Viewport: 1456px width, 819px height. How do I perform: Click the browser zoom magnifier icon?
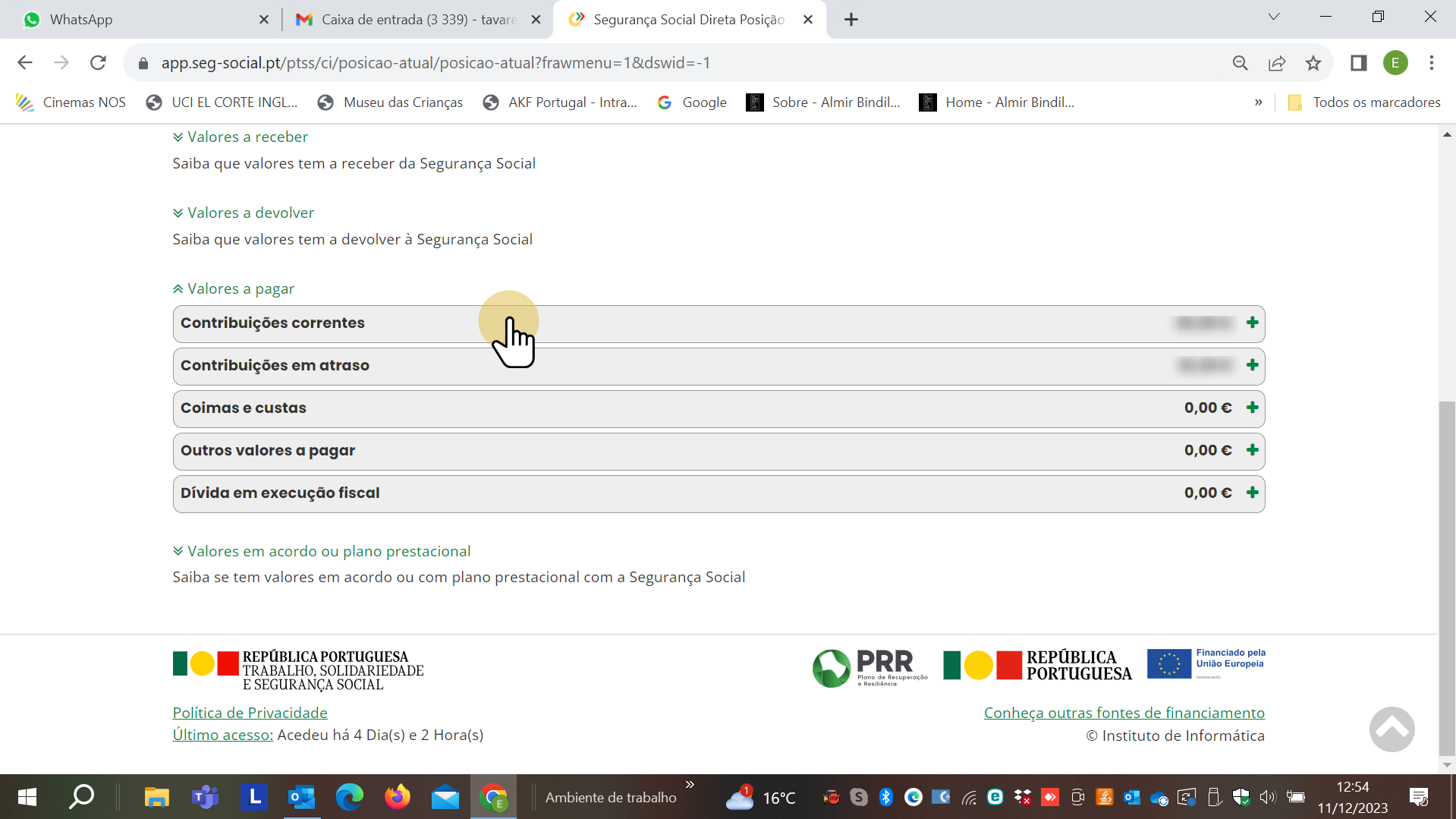point(1241,63)
